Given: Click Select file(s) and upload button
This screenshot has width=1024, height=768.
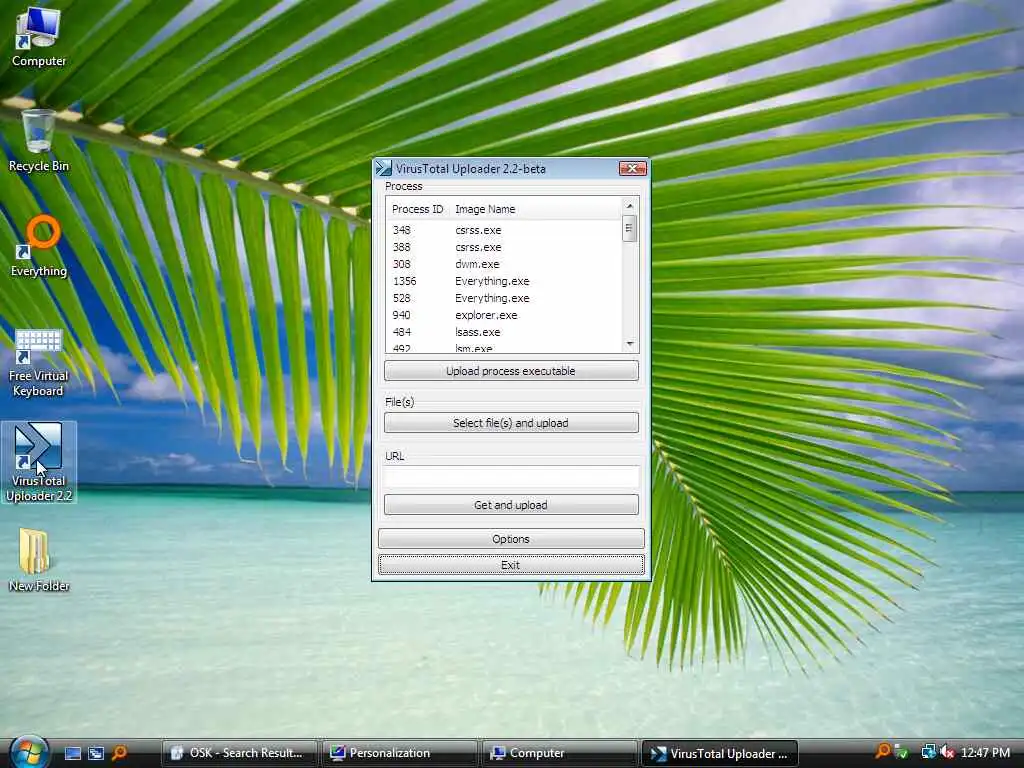Looking at the screenshot, I should pyautogui.click(x=511, y=423).
